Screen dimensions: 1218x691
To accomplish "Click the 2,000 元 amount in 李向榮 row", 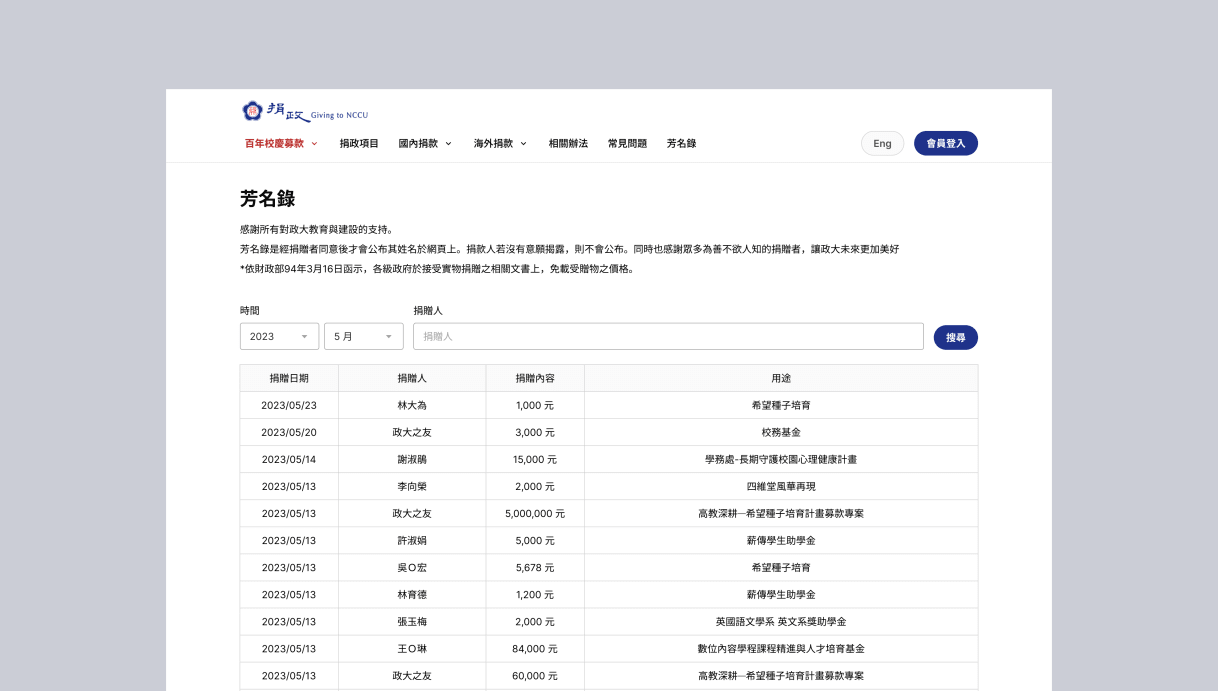I will (x=535, y=486).
